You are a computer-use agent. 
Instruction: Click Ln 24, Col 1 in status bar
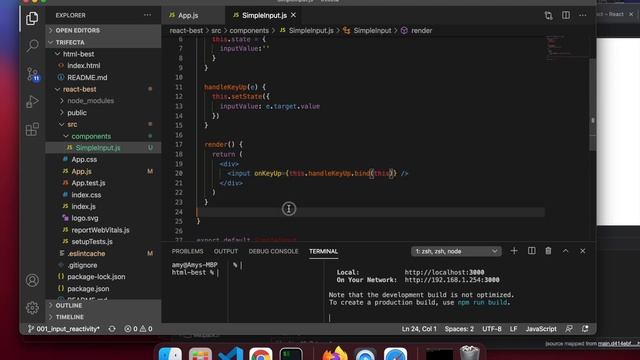pos(419,329)
